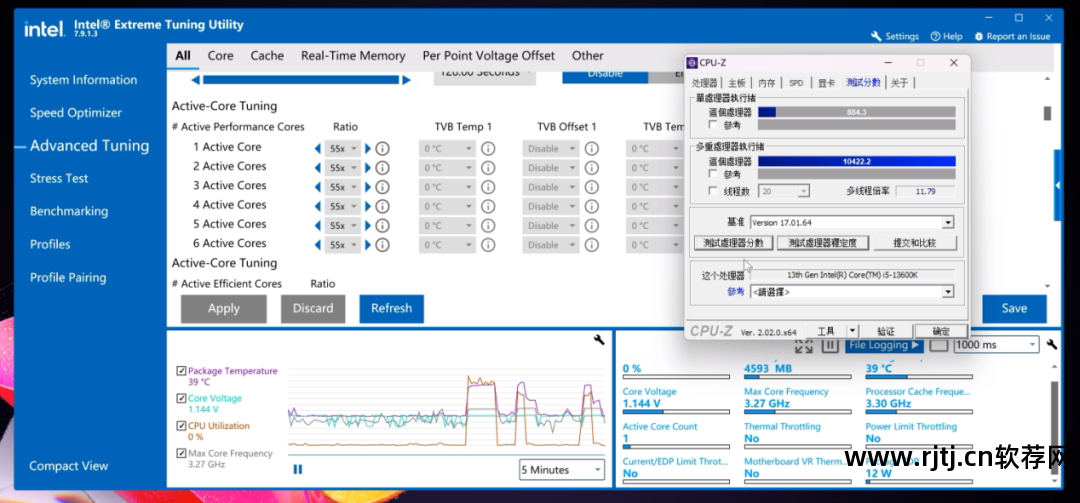The width and height of the screenshot is (1080, 503).
Task: Switch to the Real-Time Memory tab
Action: click(353, 56)
